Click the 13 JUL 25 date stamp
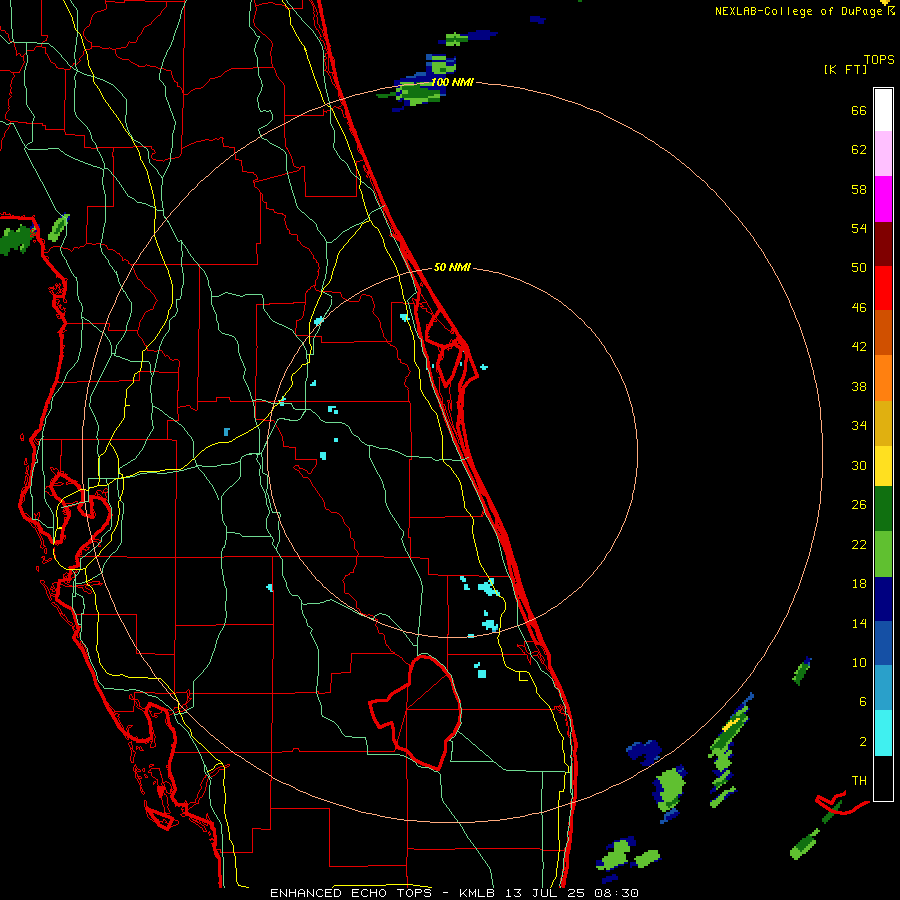 [x=546, y=893]
